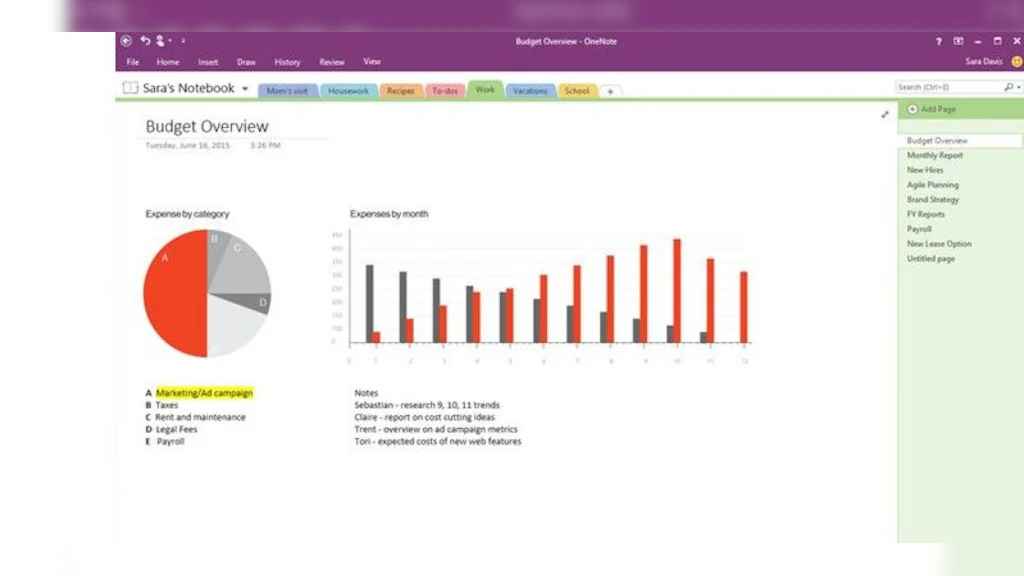The height and width of the screenshot is (576, 1024).
Task: Click the Claire cost cutting ideas note
Action: (424, 417)
